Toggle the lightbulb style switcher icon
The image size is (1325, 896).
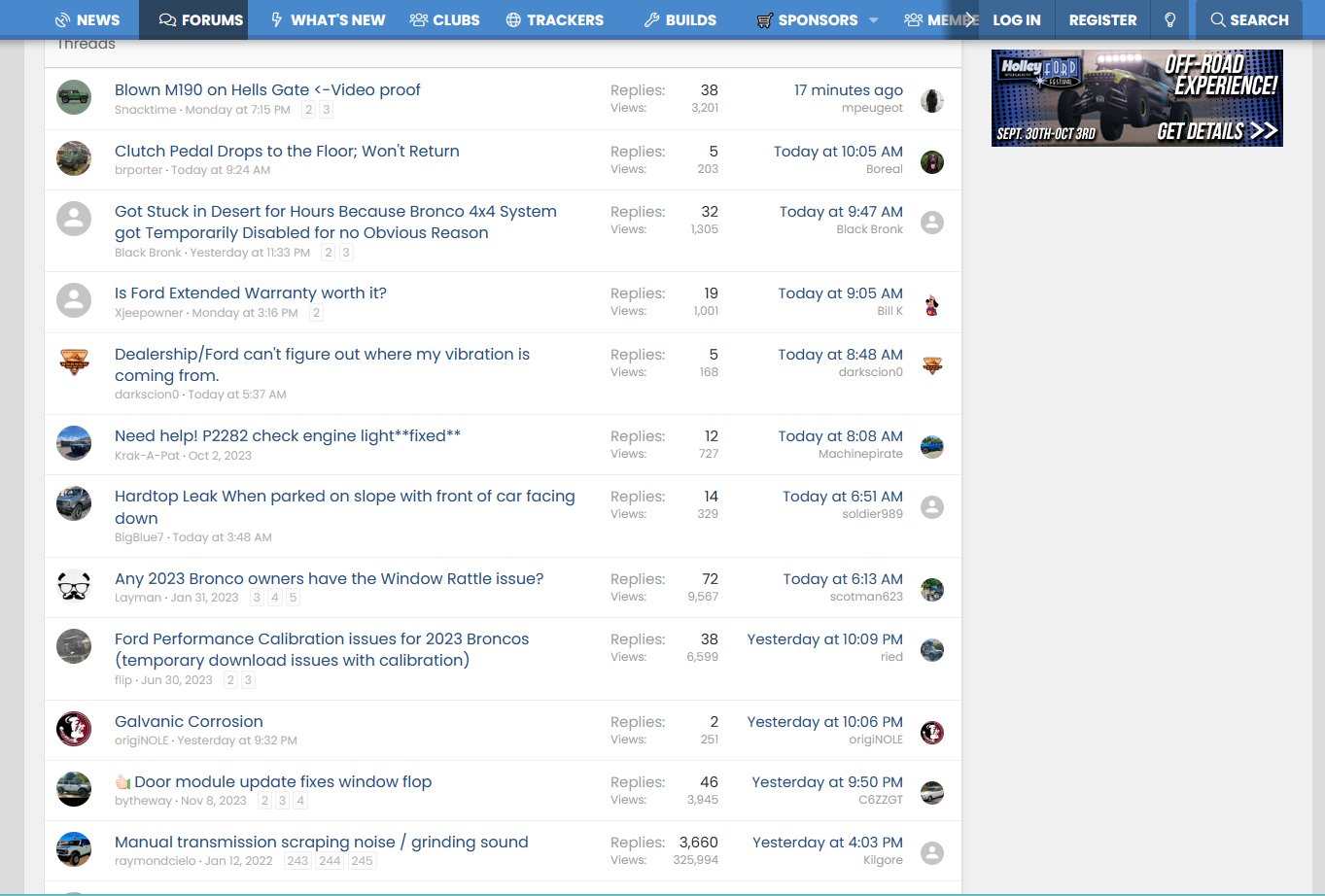(x=1170, y=19)
